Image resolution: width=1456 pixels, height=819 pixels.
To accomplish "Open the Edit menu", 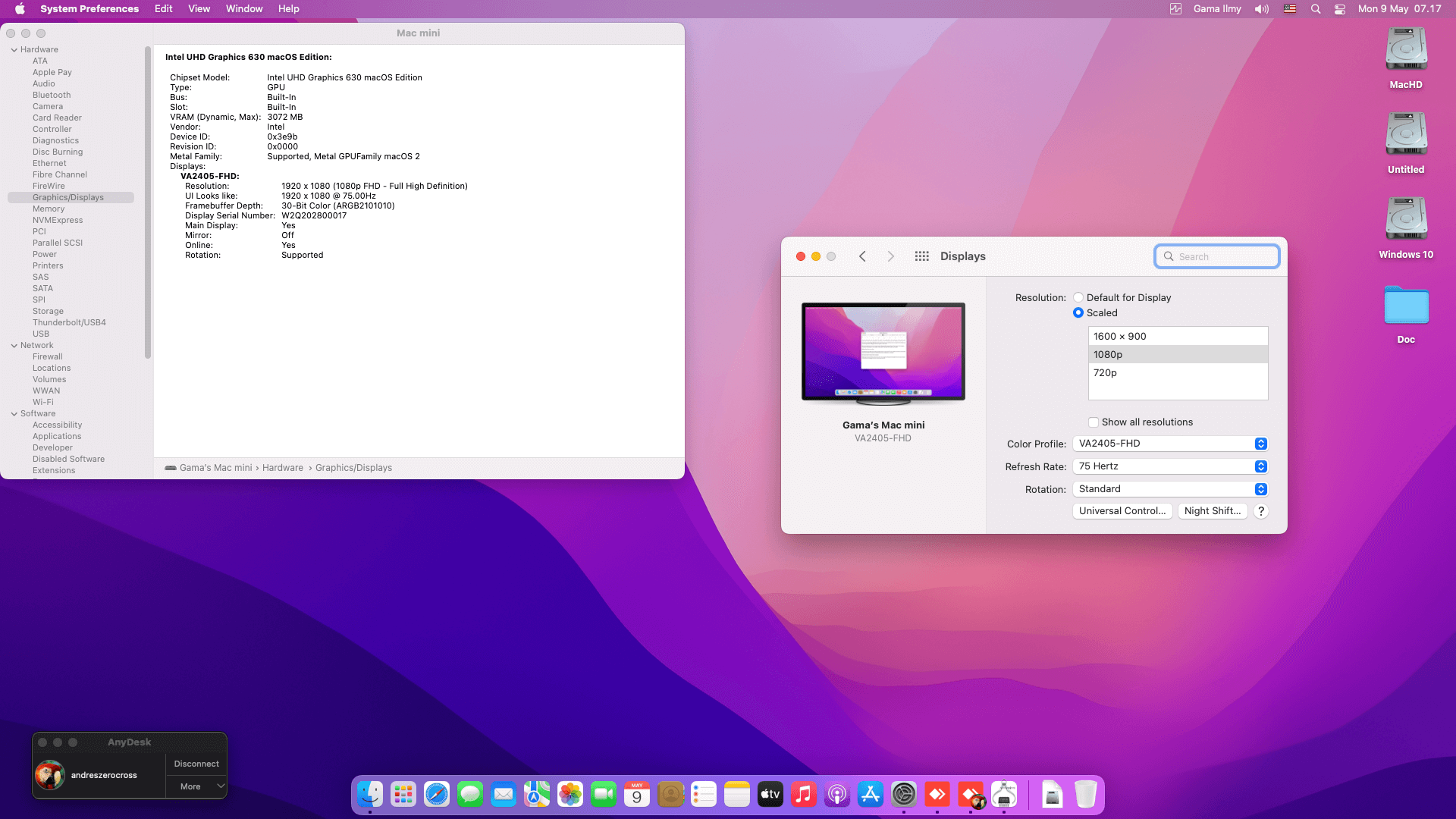I will pos(164,9).
